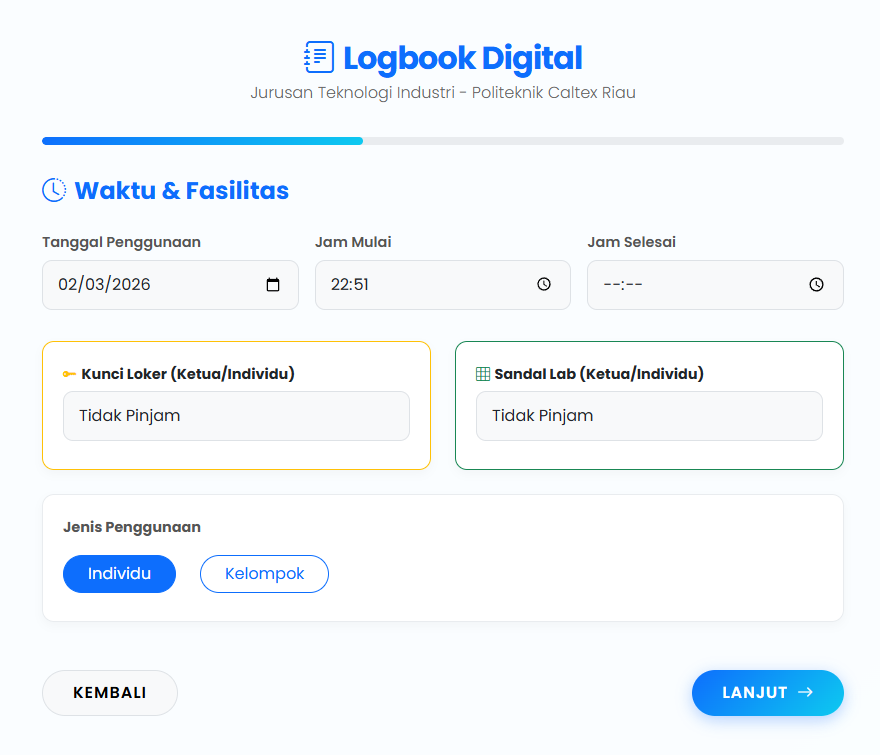Click the Waktu & Fasilitas section heading
The width and height of the screenshot is (880, 755).
[x=180, y=190]
